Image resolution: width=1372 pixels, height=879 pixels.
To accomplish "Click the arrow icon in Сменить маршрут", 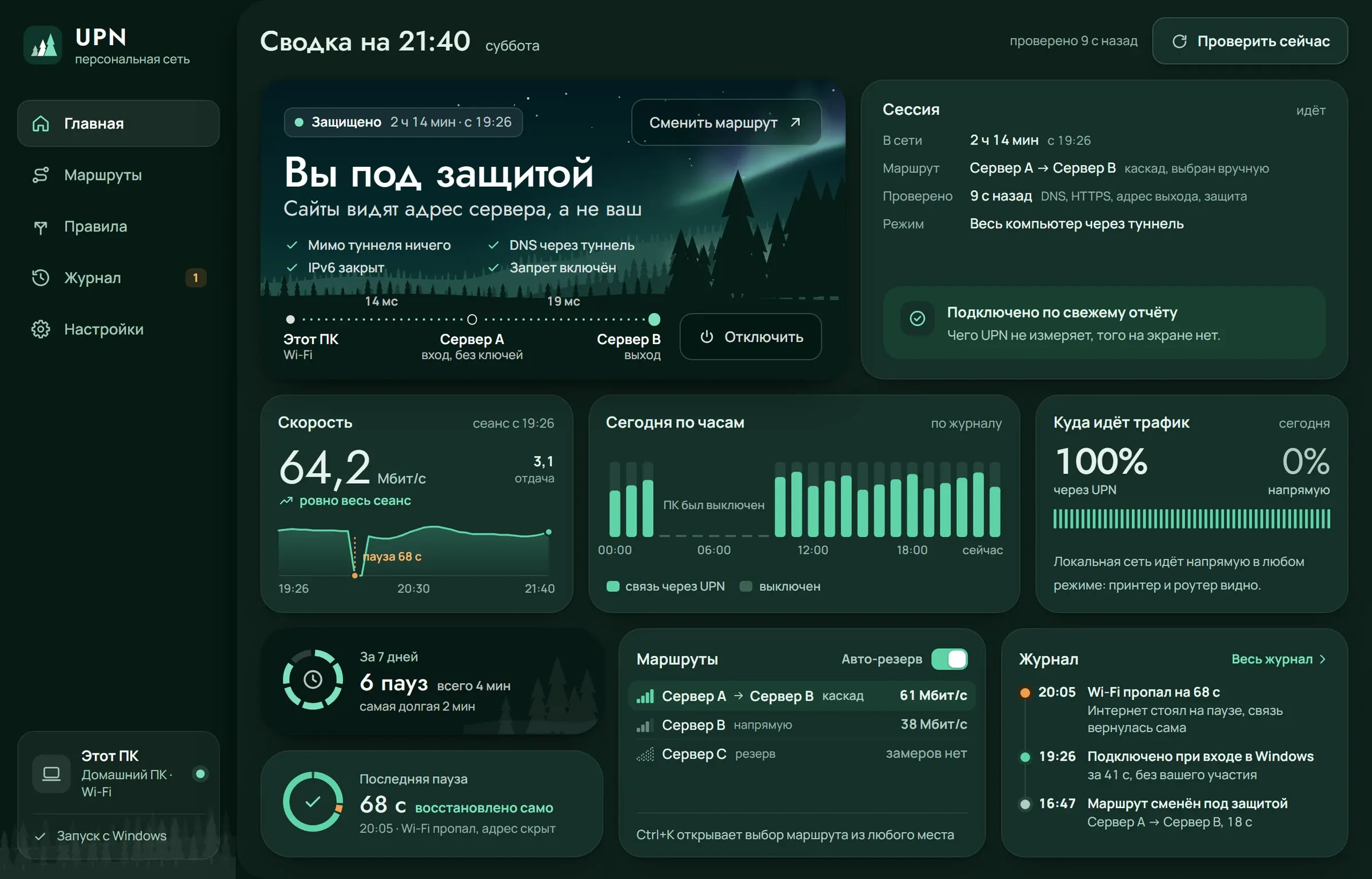I will coord(795,122).
